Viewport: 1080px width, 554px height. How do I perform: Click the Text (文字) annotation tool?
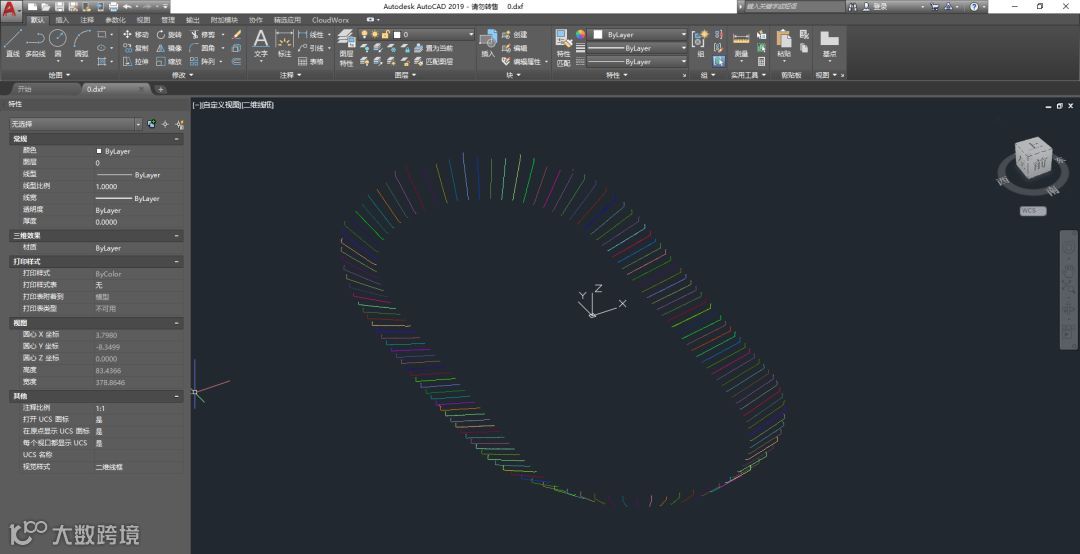pyautogui.click(x=260, y=43)
